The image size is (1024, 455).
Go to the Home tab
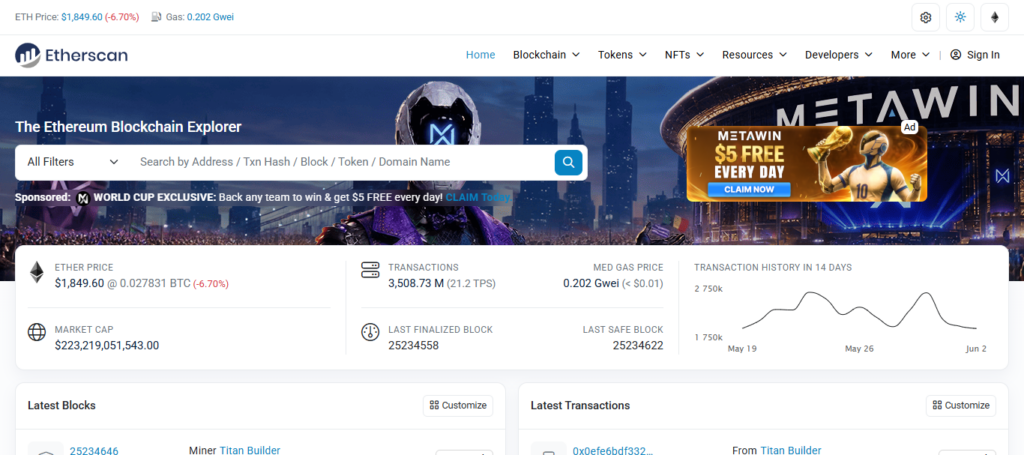(x=481, y=55)
